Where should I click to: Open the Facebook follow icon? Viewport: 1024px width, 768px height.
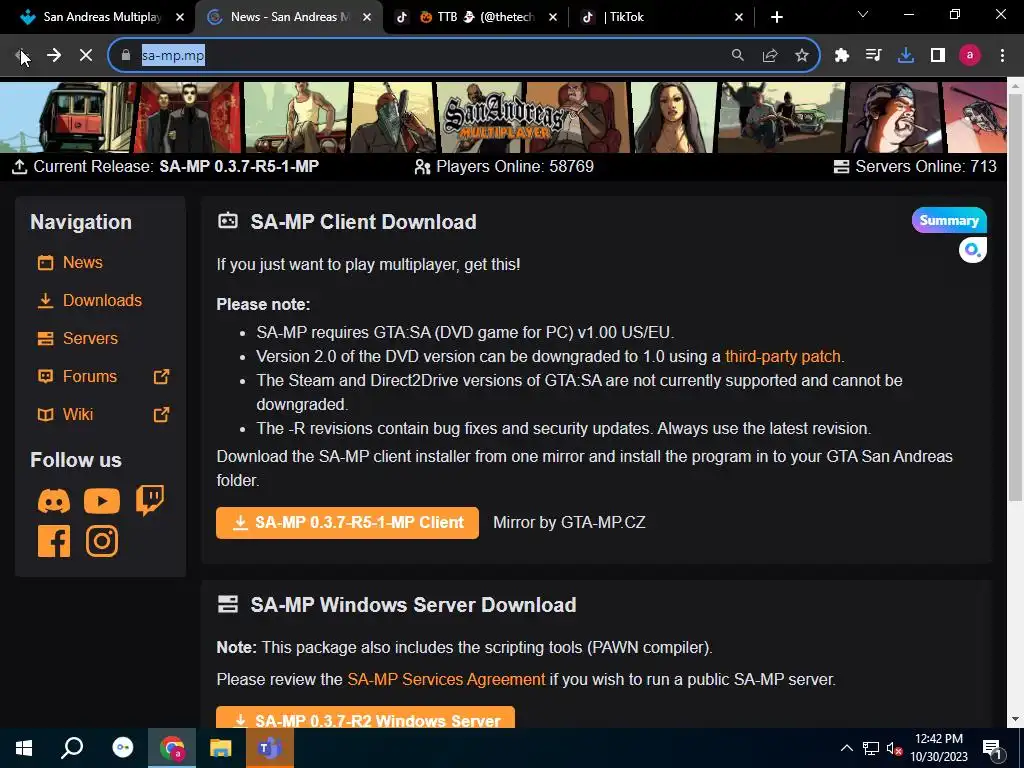click(x=54, y=541)
